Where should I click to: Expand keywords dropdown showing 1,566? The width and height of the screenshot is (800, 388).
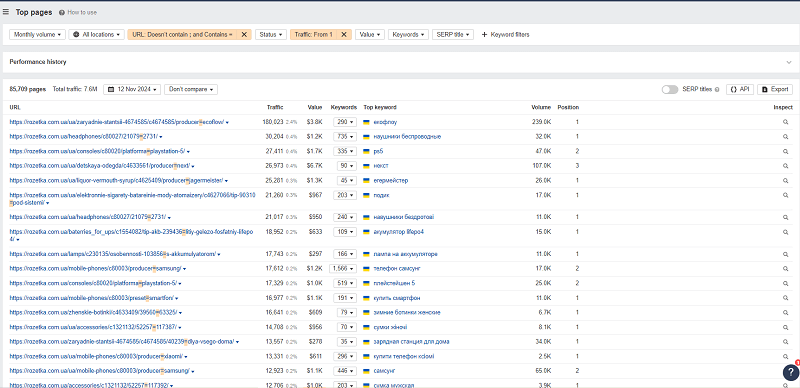343,269
